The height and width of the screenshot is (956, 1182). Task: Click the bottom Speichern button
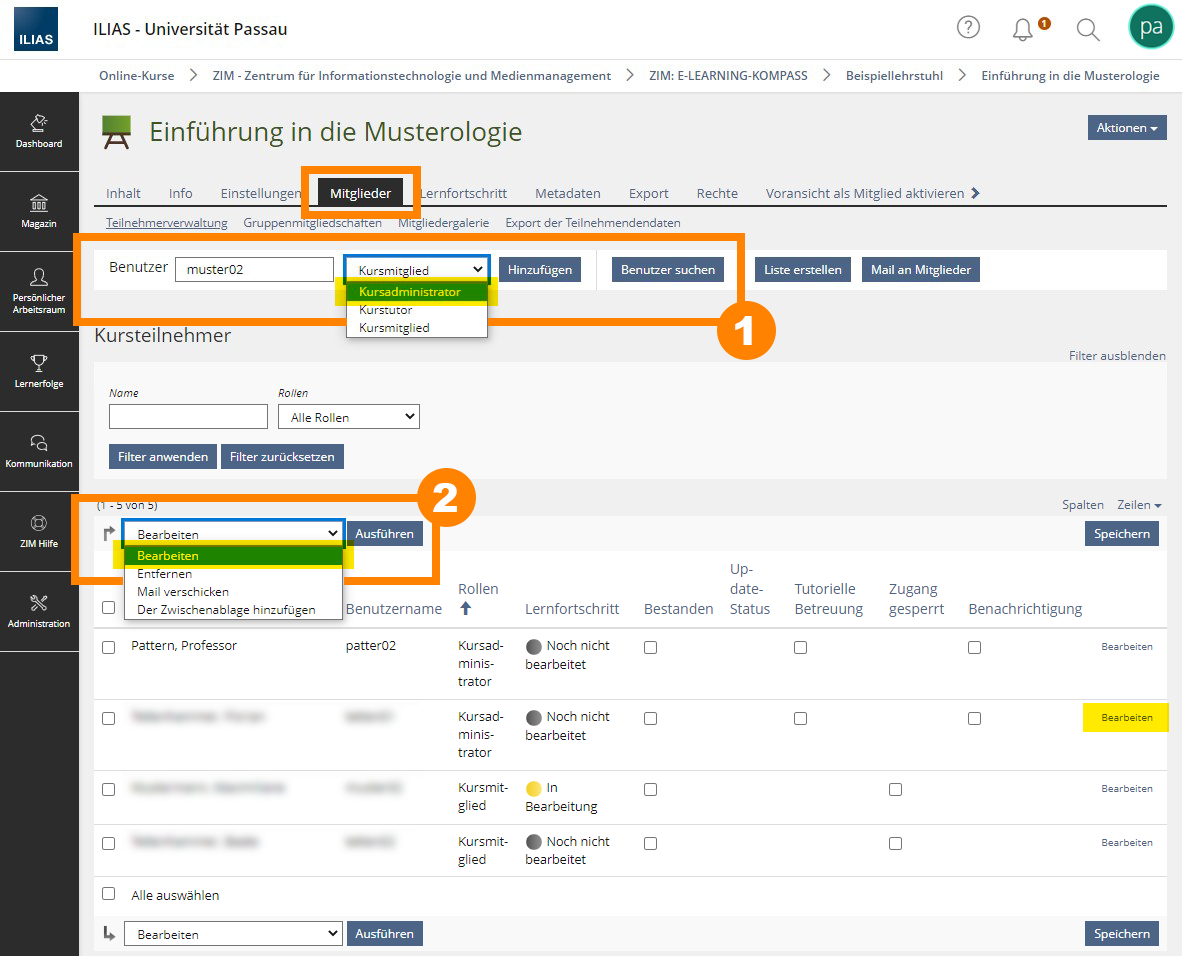1122,933
